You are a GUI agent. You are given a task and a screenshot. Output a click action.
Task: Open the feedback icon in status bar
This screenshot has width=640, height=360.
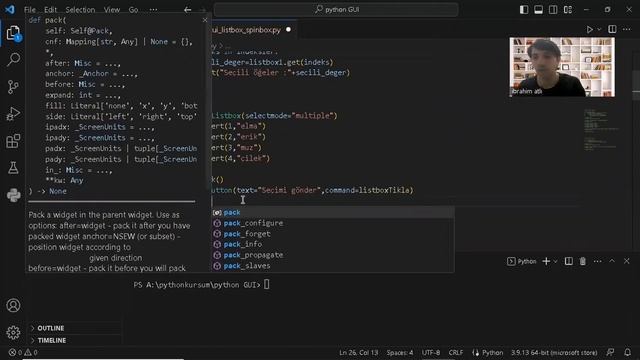(x=611, y=352)
